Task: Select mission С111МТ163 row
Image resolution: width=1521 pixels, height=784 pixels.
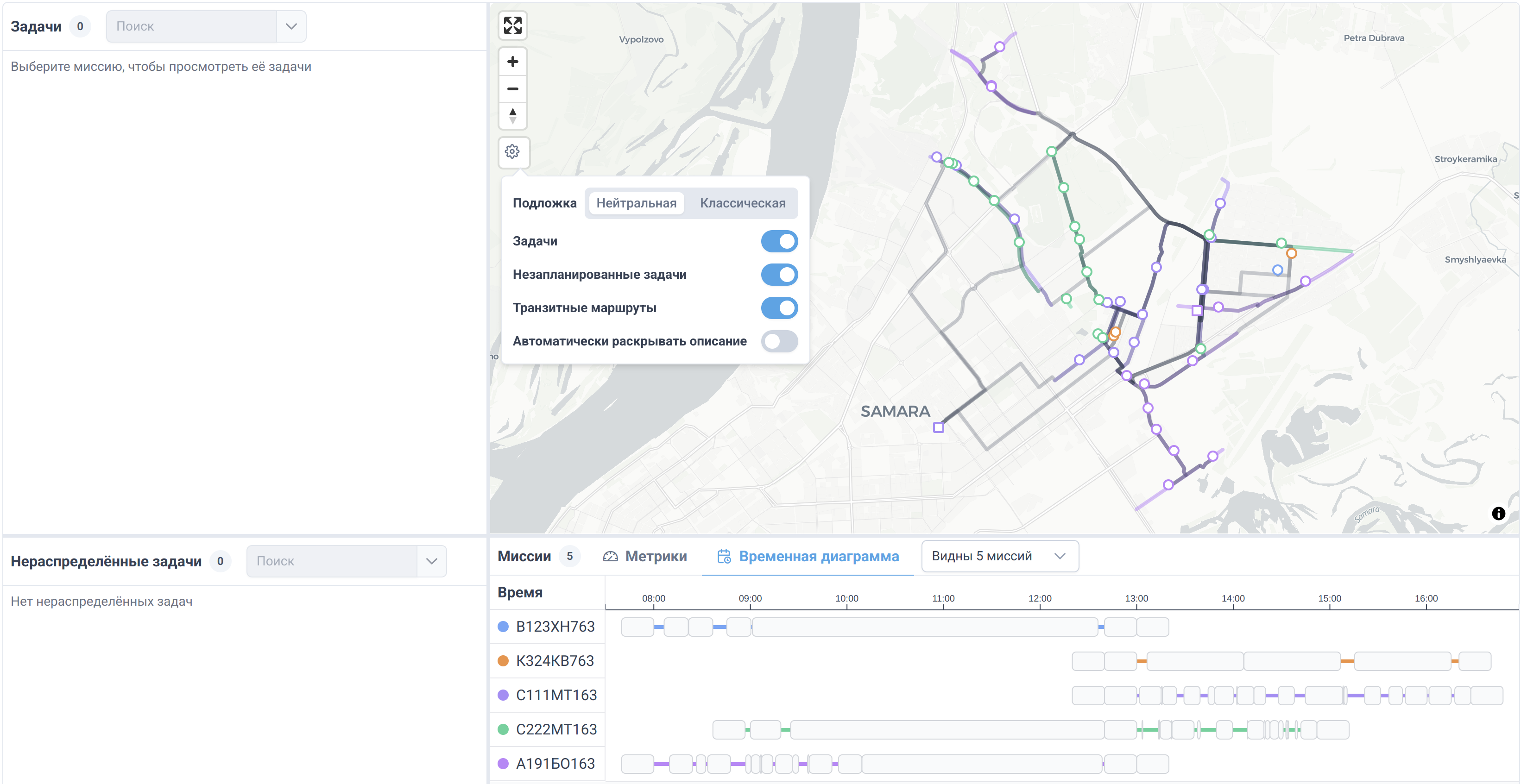Action: [547, 695]
